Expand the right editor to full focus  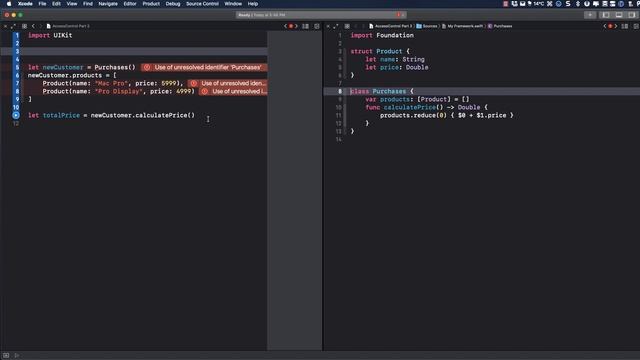[336, 26]
